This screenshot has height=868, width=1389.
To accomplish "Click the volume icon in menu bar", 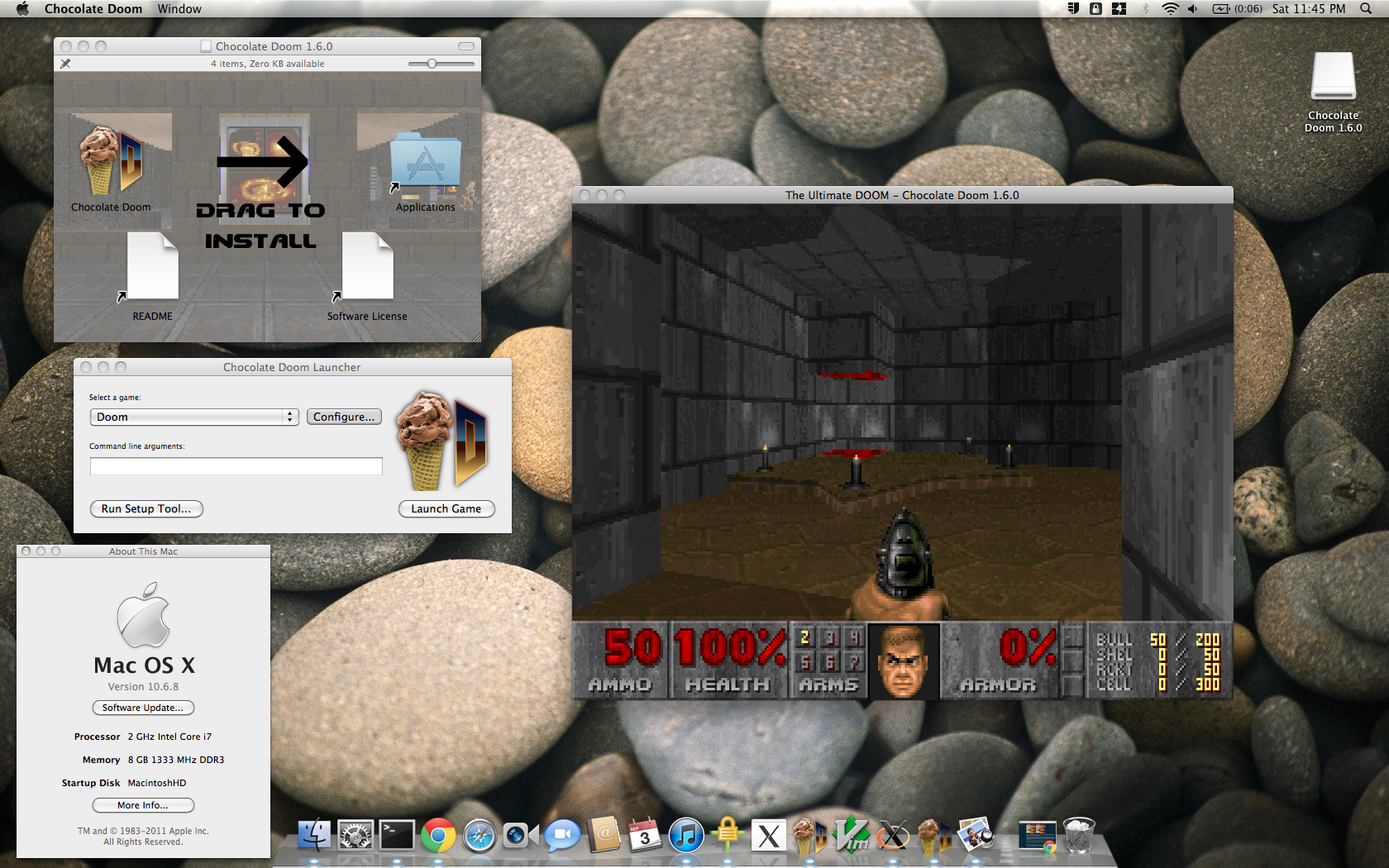I will pos(1192,9).
